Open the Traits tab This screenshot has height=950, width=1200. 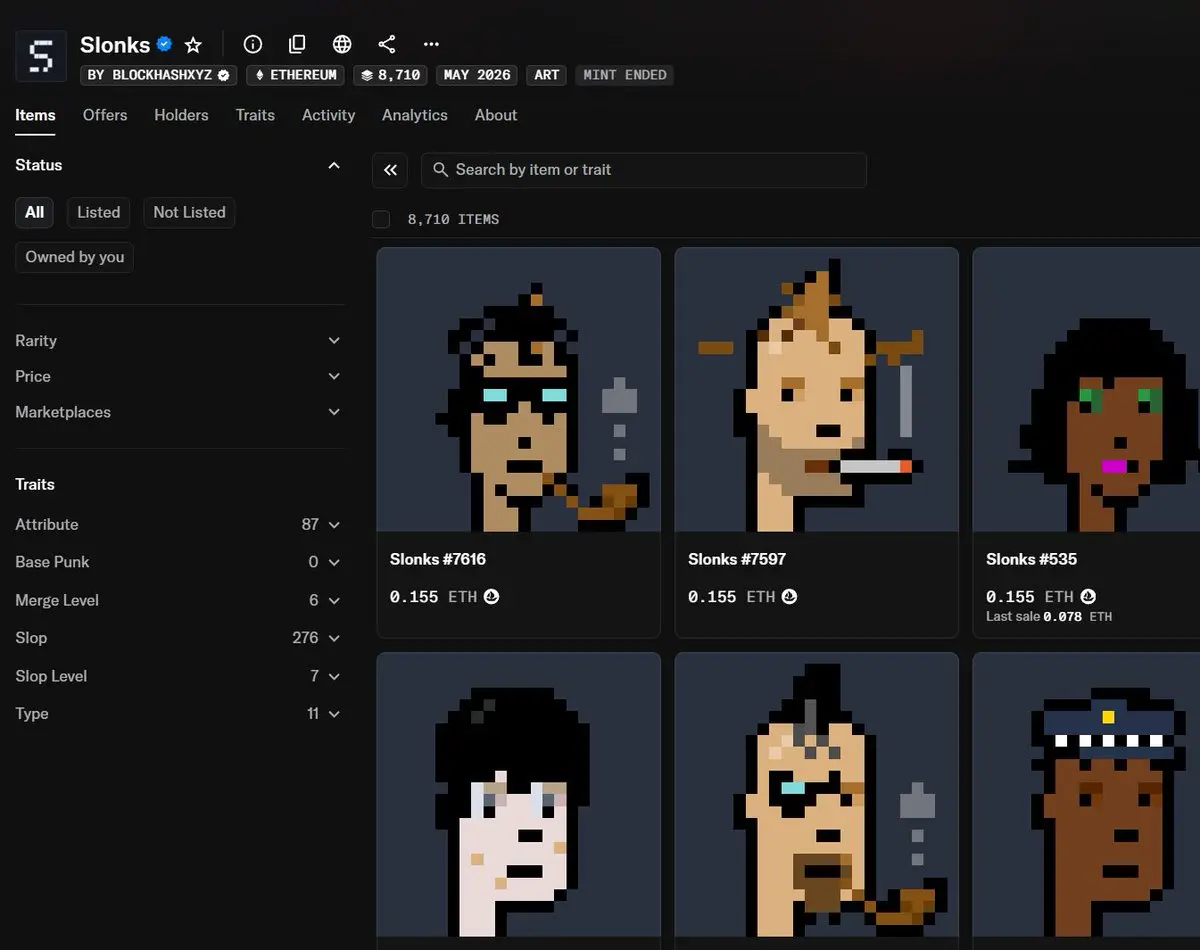pyautogui.click(x=255, y=115)
